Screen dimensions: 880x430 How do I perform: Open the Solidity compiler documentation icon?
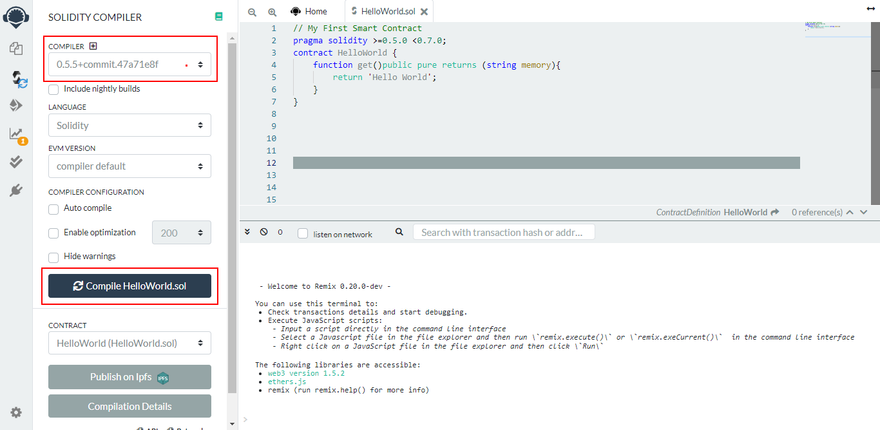pos(219,17)
